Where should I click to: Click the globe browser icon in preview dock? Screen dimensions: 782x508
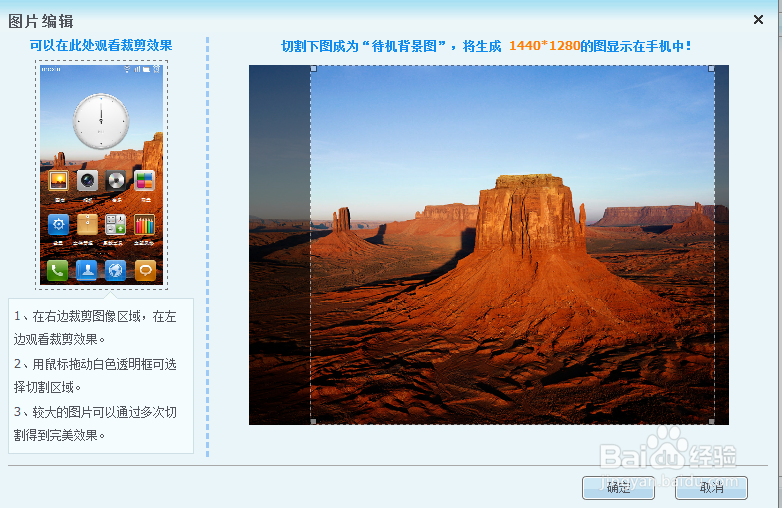(x=116, y=271)
